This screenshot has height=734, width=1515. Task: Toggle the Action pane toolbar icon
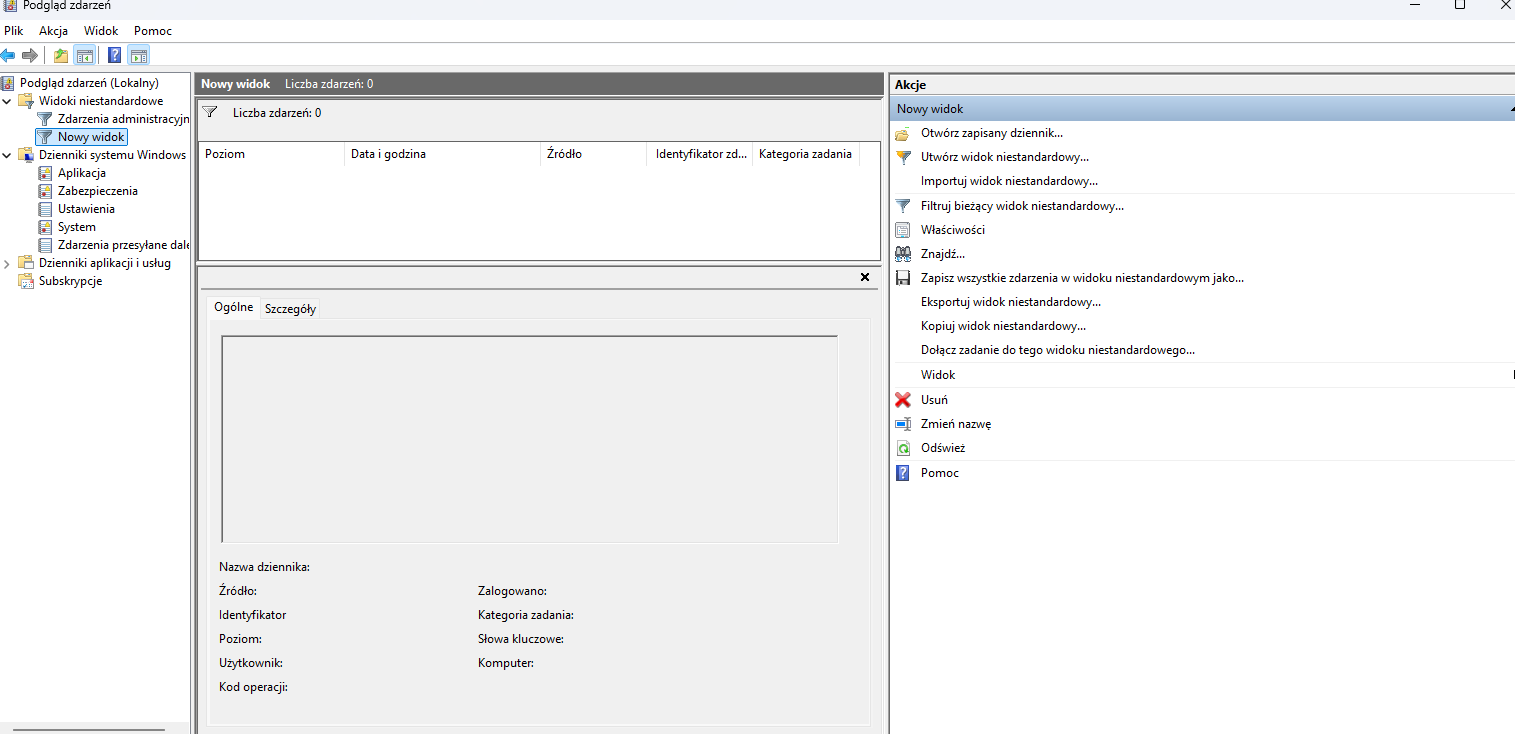coord(139,56)
